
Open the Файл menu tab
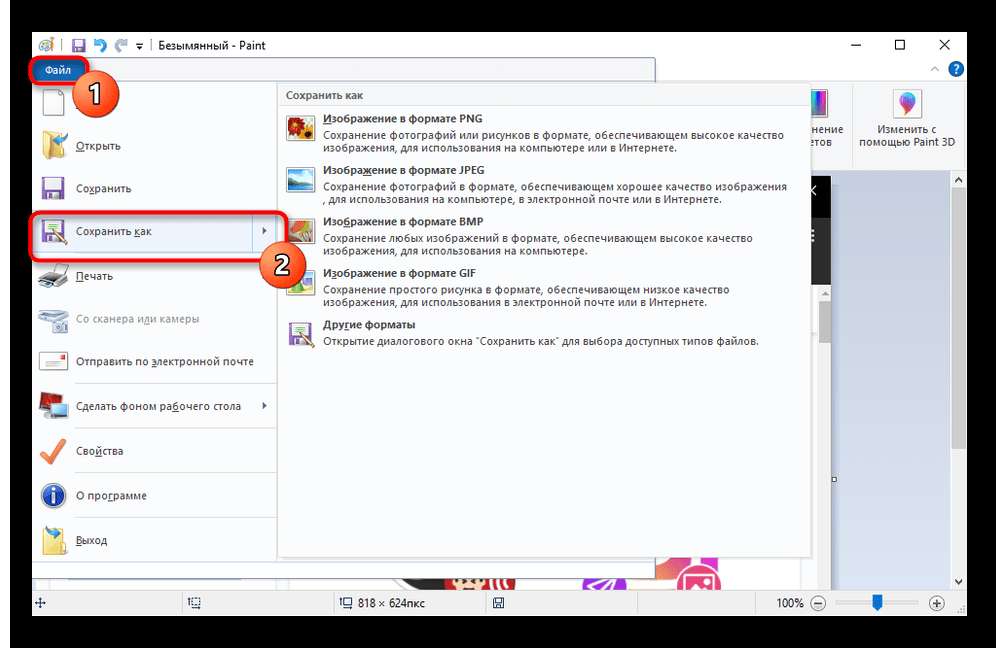coord(58,70)
